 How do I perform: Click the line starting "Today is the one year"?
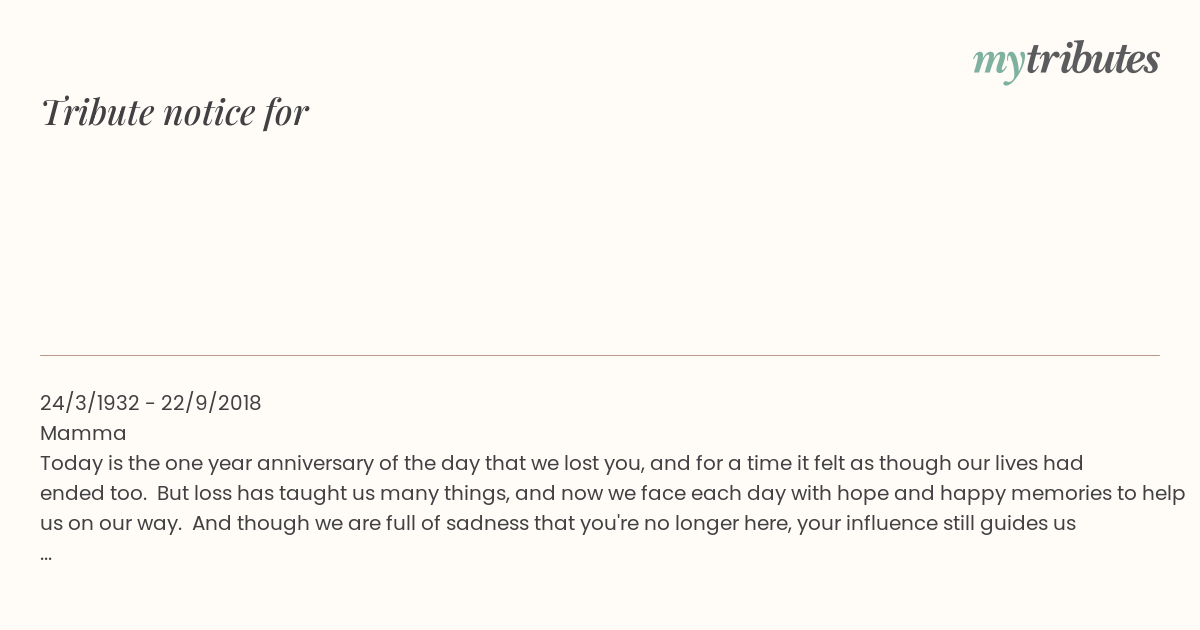tap(562, 464)
